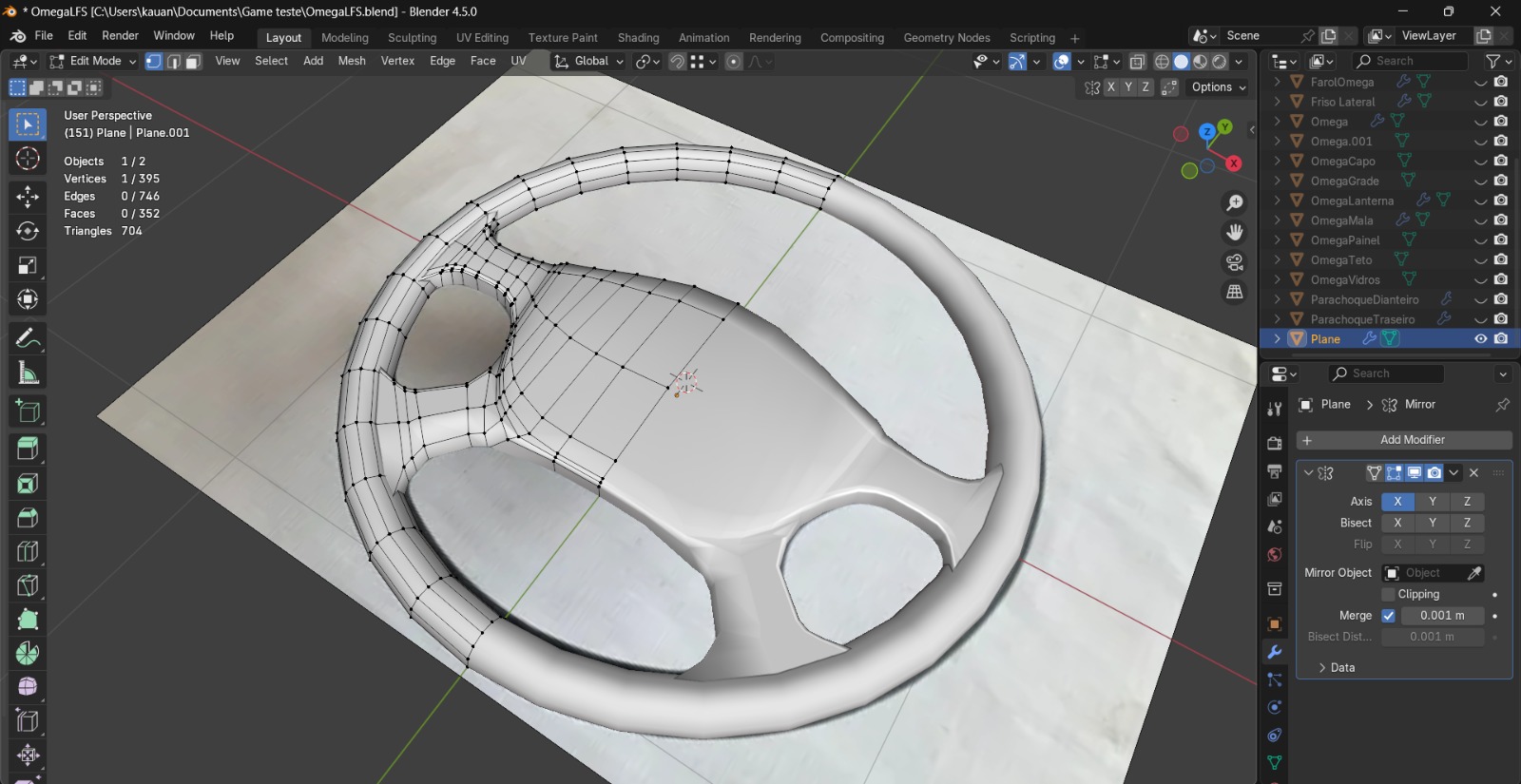Enable the Y axis mirror button
The width and height of the screenshot is (1521, 784).
tap(1433, 502)
